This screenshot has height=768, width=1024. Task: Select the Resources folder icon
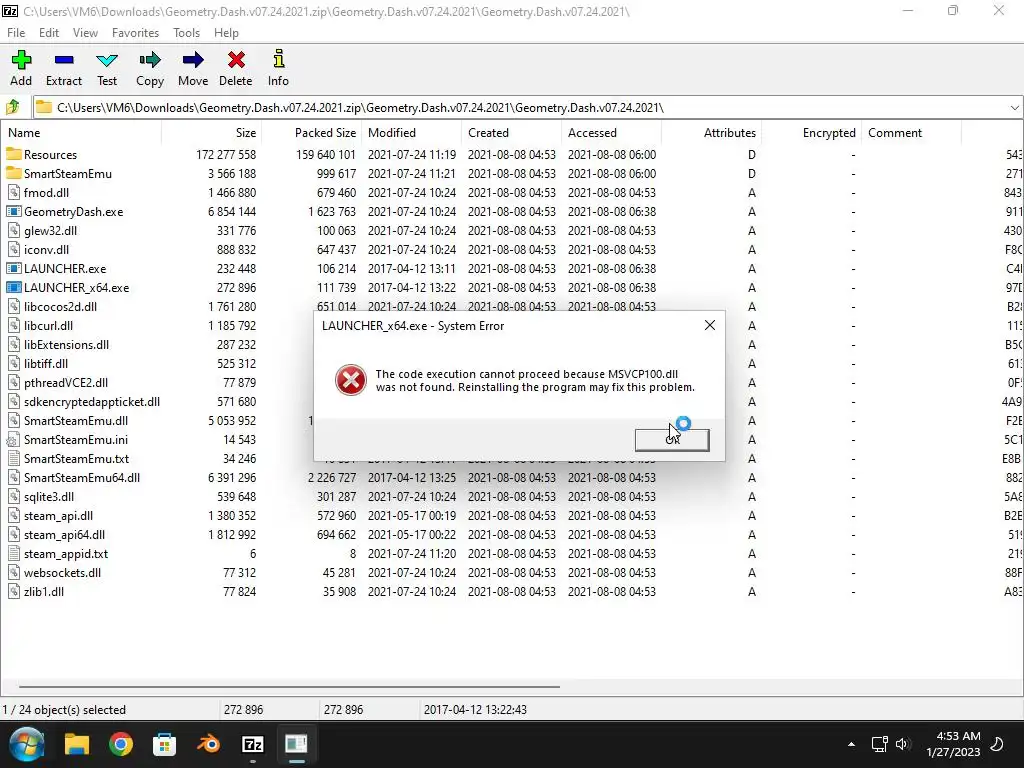(14, 154)
